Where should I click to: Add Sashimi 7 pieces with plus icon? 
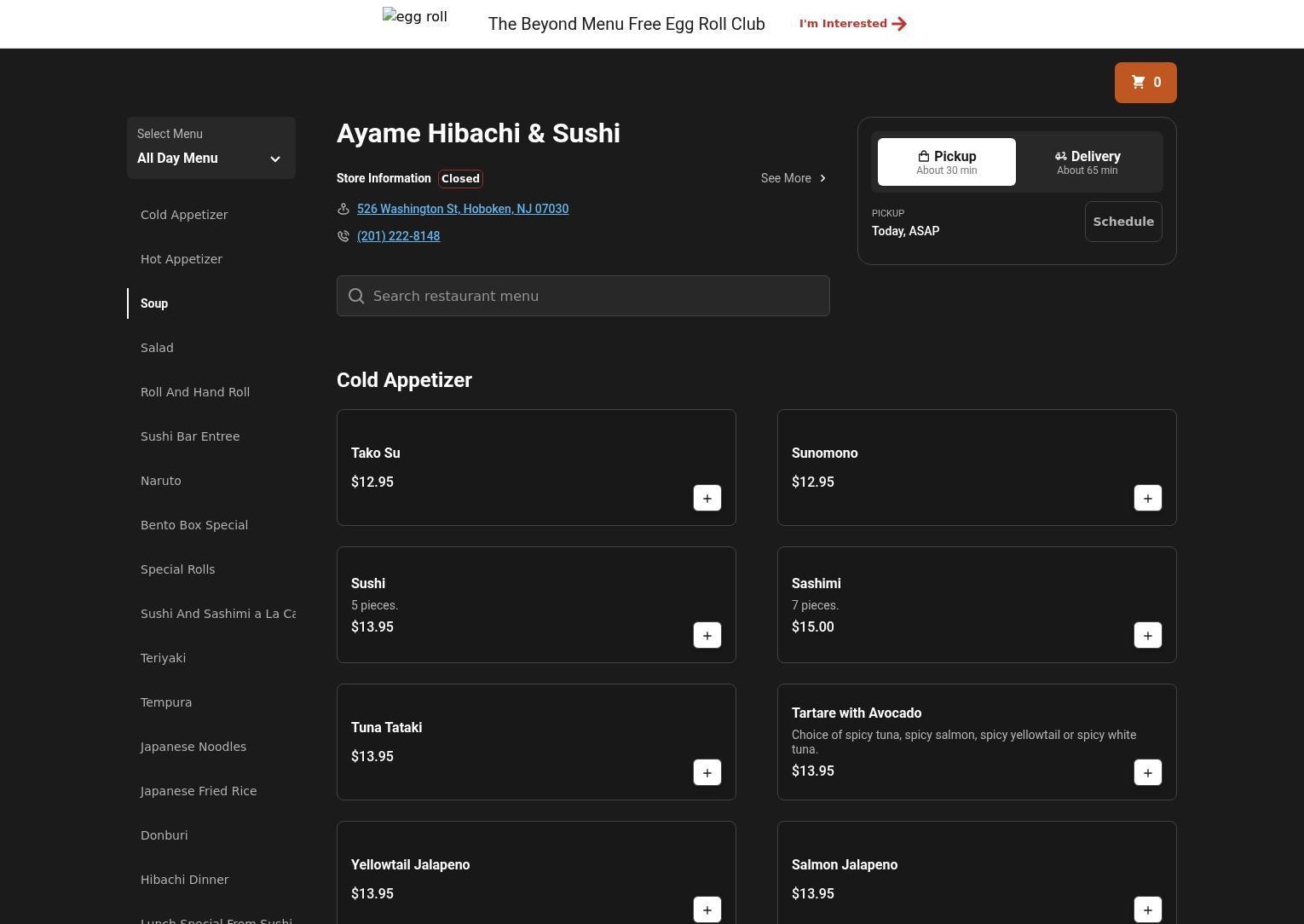[x=1147, y=636]
